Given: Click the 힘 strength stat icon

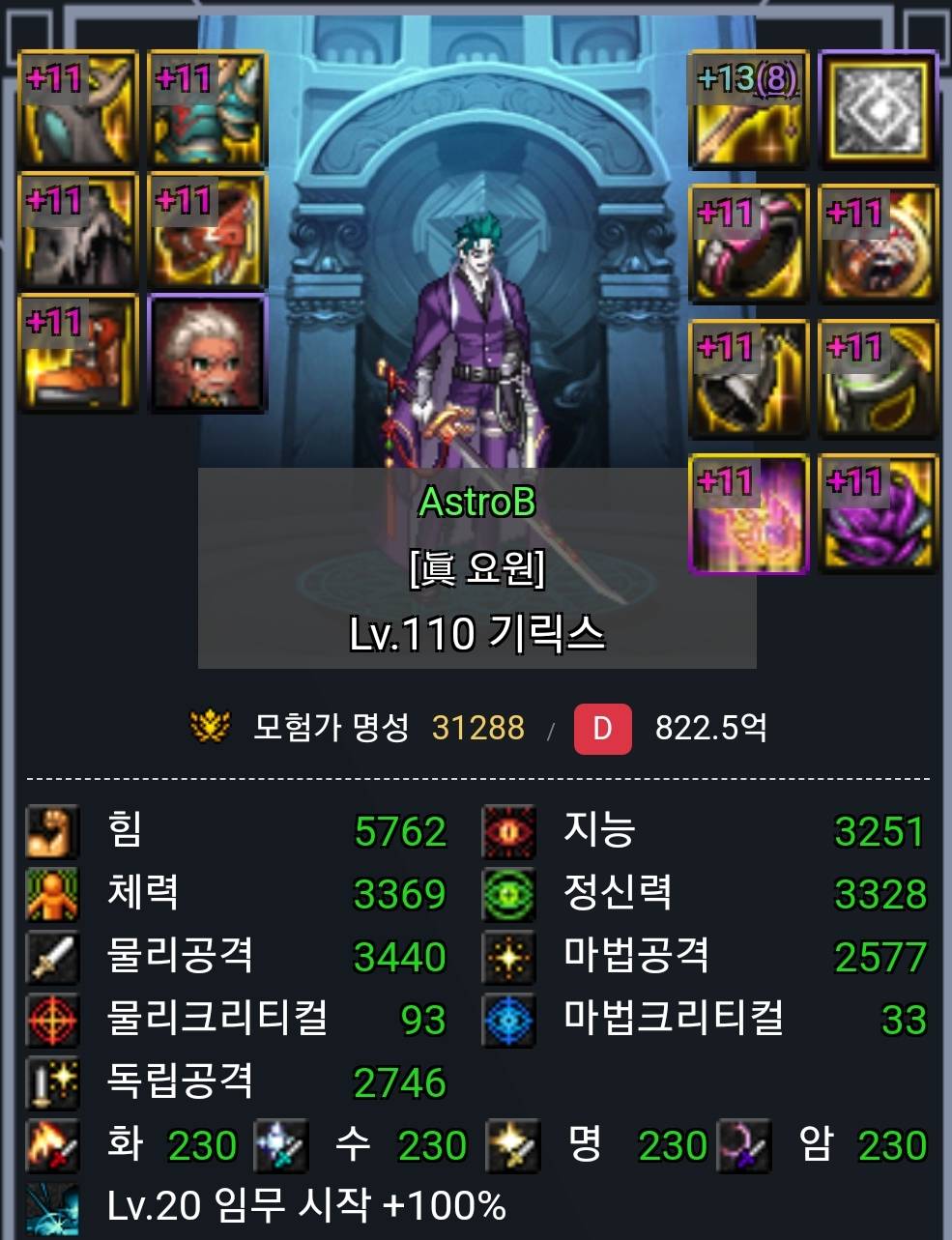Looking at the screenshot, I should [x=52, y=831].
